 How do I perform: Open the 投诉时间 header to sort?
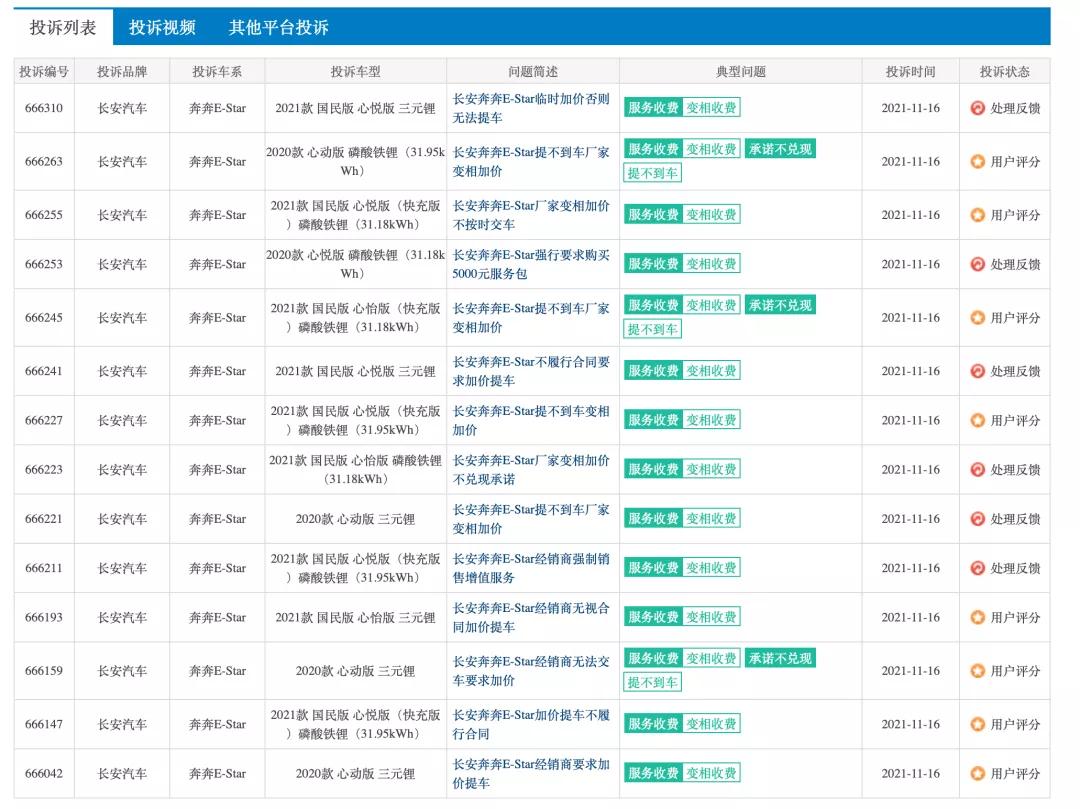[908, 70]
